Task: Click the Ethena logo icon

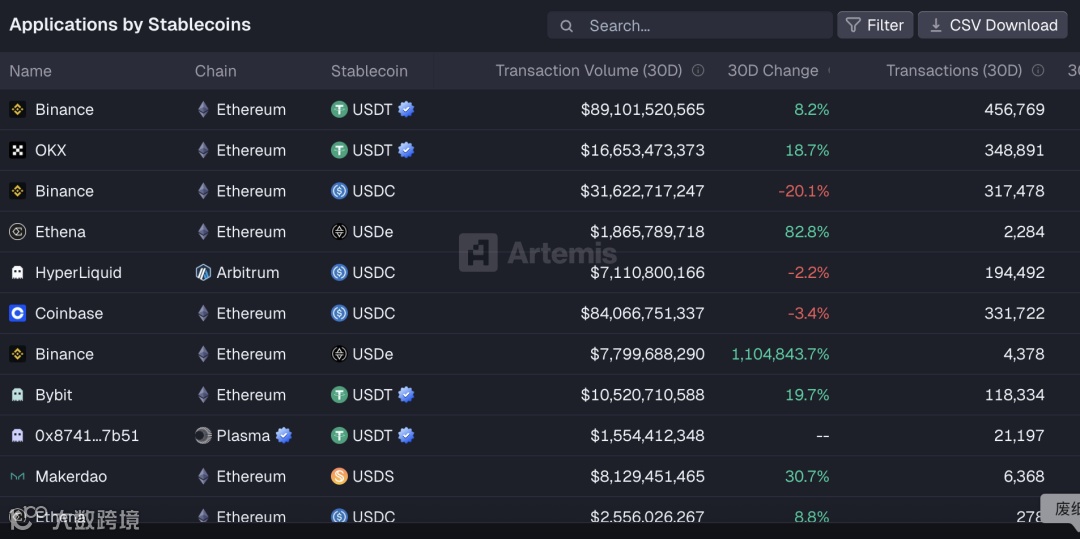Action: click(x=17, y=232)
